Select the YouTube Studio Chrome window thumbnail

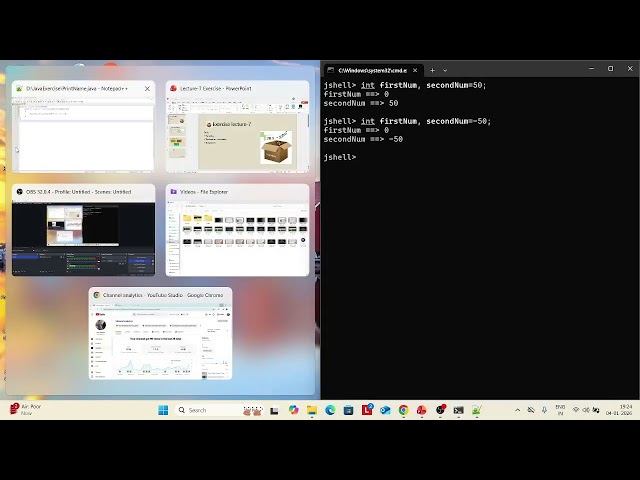[x=160, y=333]
